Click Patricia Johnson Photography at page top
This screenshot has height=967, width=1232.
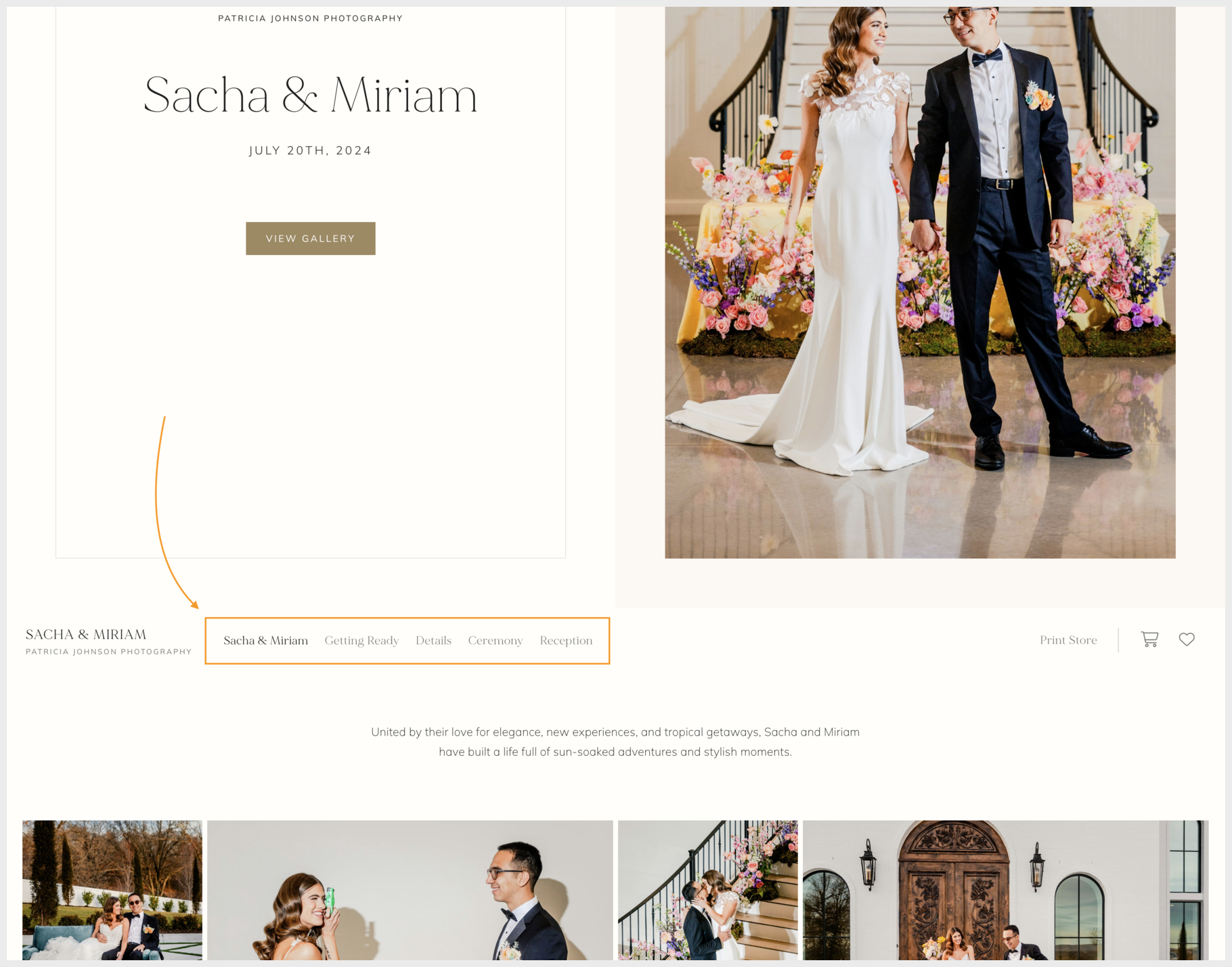tap(310, 18)
